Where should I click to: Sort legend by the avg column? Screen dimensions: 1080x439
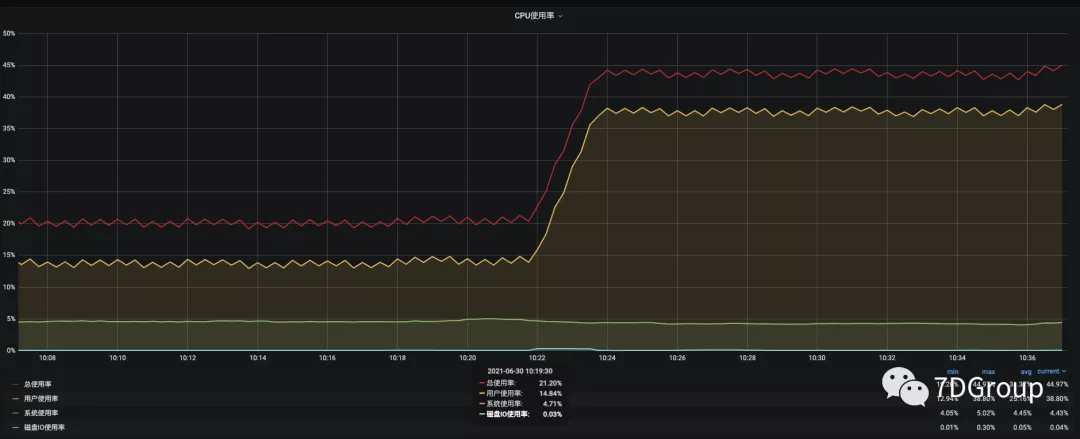click(x=1026, y=371)
